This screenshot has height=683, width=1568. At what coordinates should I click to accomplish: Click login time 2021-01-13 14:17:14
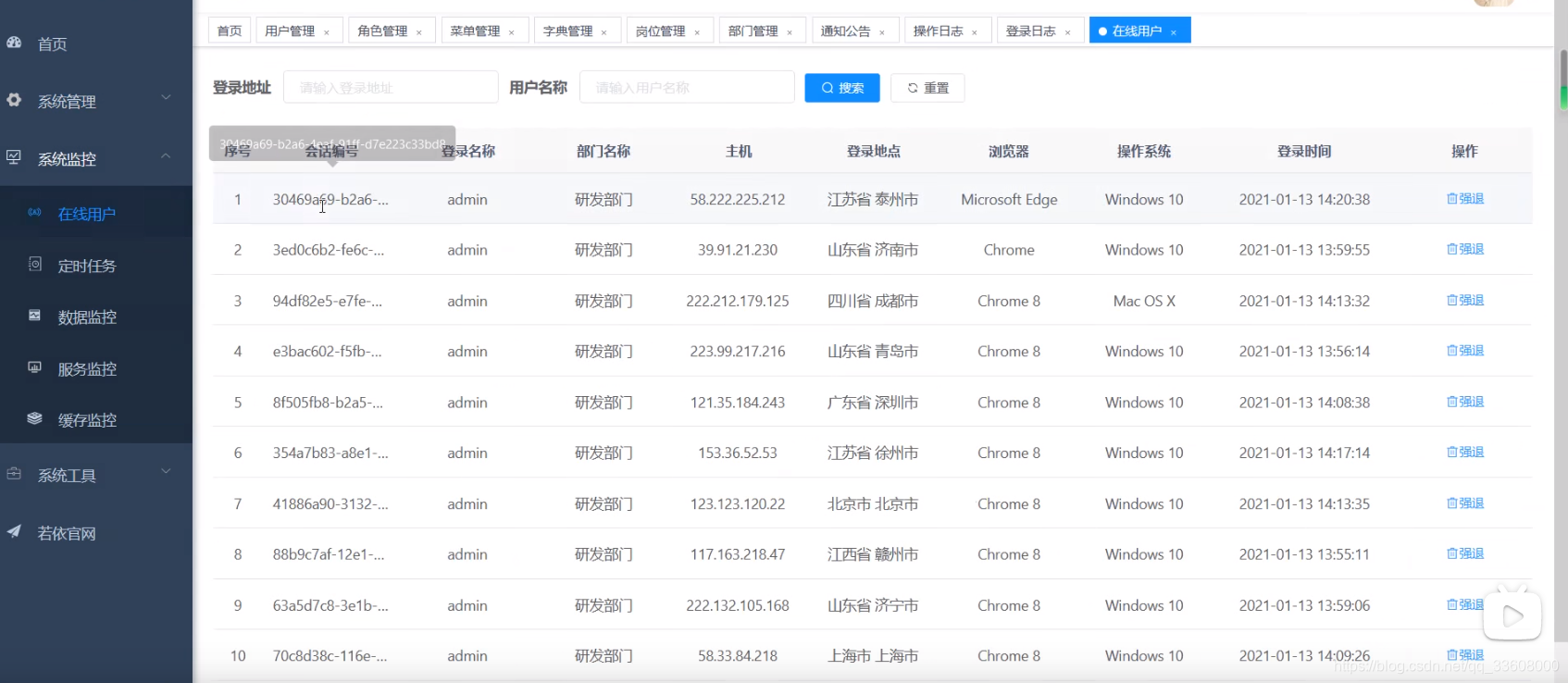[1304, 453]
